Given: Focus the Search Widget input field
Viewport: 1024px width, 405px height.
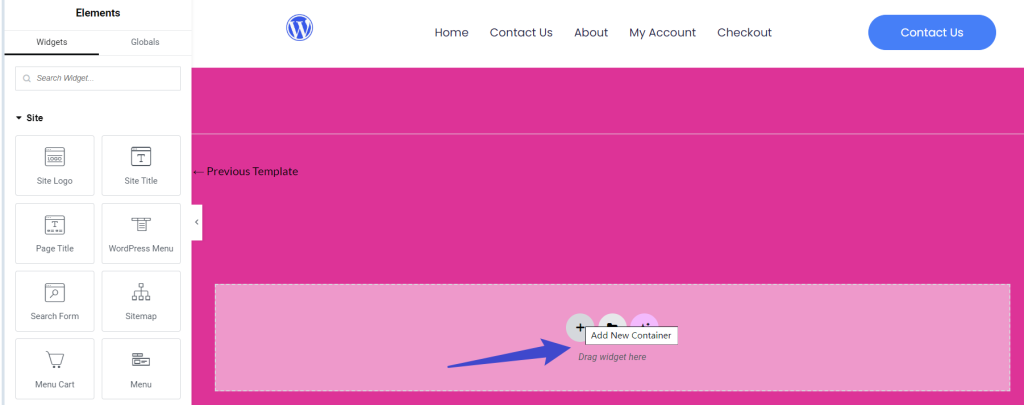Looking at the screenshot, I should point(98,78).
